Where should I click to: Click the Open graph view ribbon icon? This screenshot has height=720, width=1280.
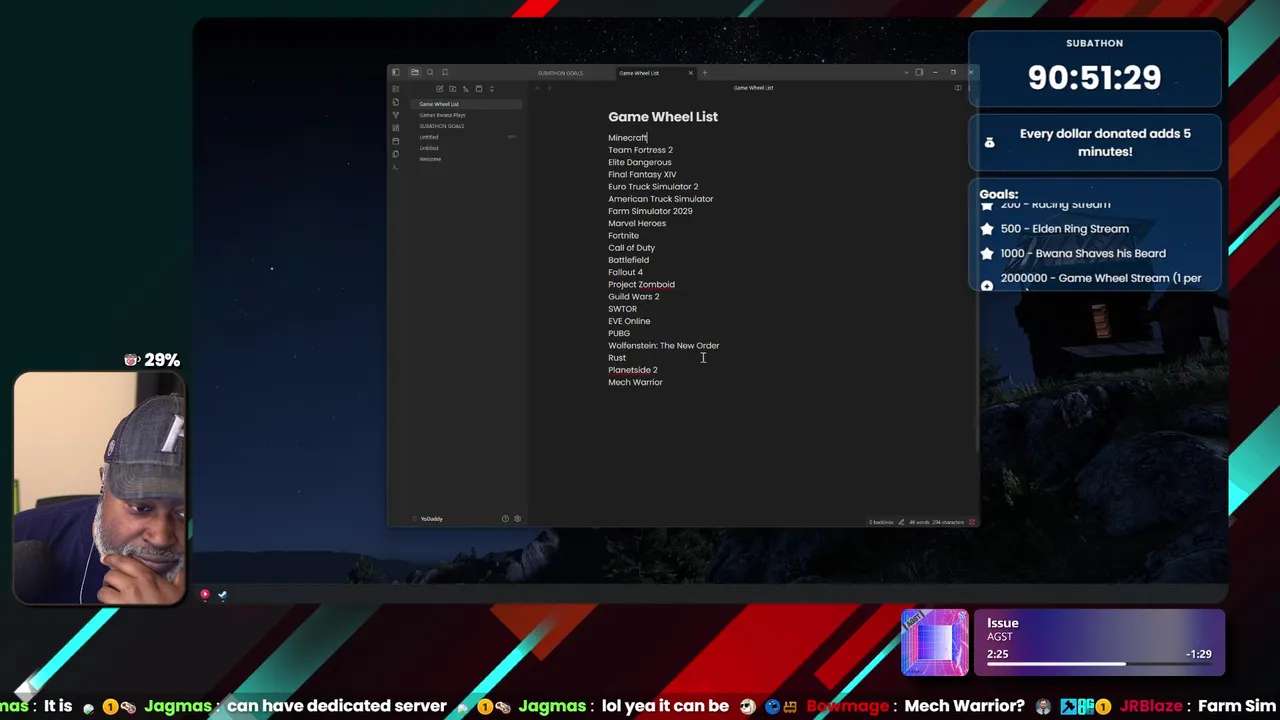coord(396,115)
